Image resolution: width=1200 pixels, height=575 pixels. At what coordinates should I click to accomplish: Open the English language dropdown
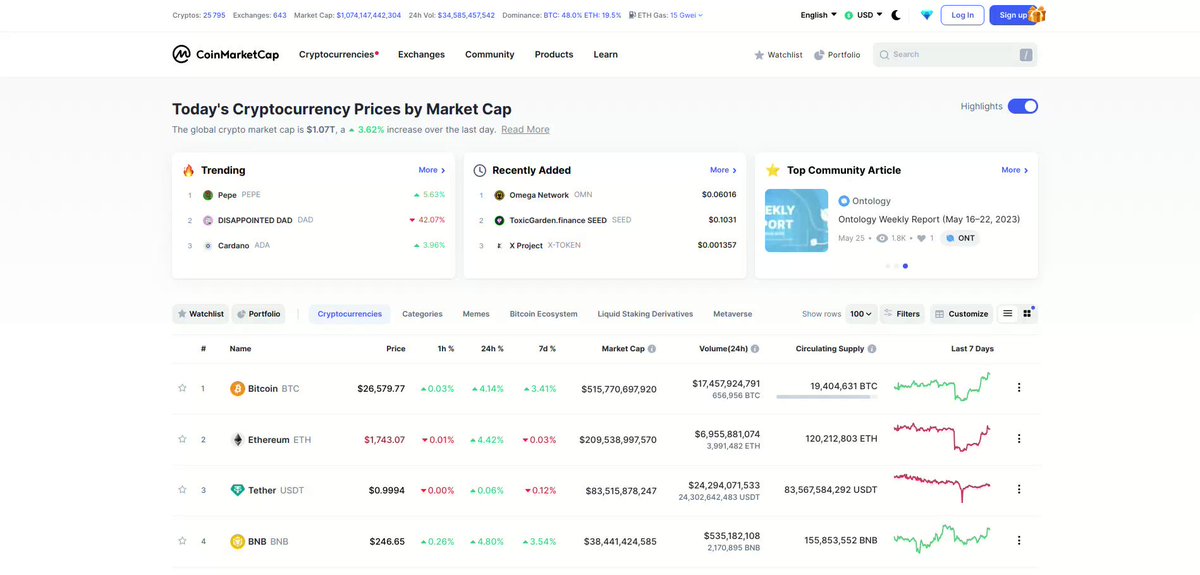[x=820, y=15]
